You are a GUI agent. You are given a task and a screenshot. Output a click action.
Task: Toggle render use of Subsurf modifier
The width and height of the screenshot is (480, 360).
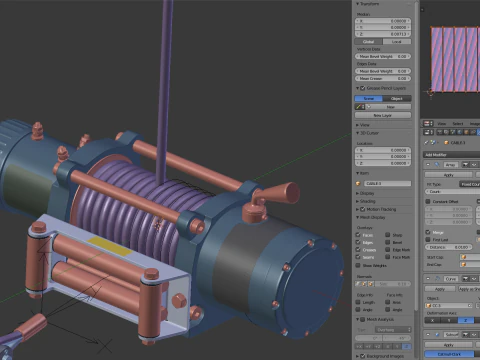pyautogui.click(x=466, y=334)
